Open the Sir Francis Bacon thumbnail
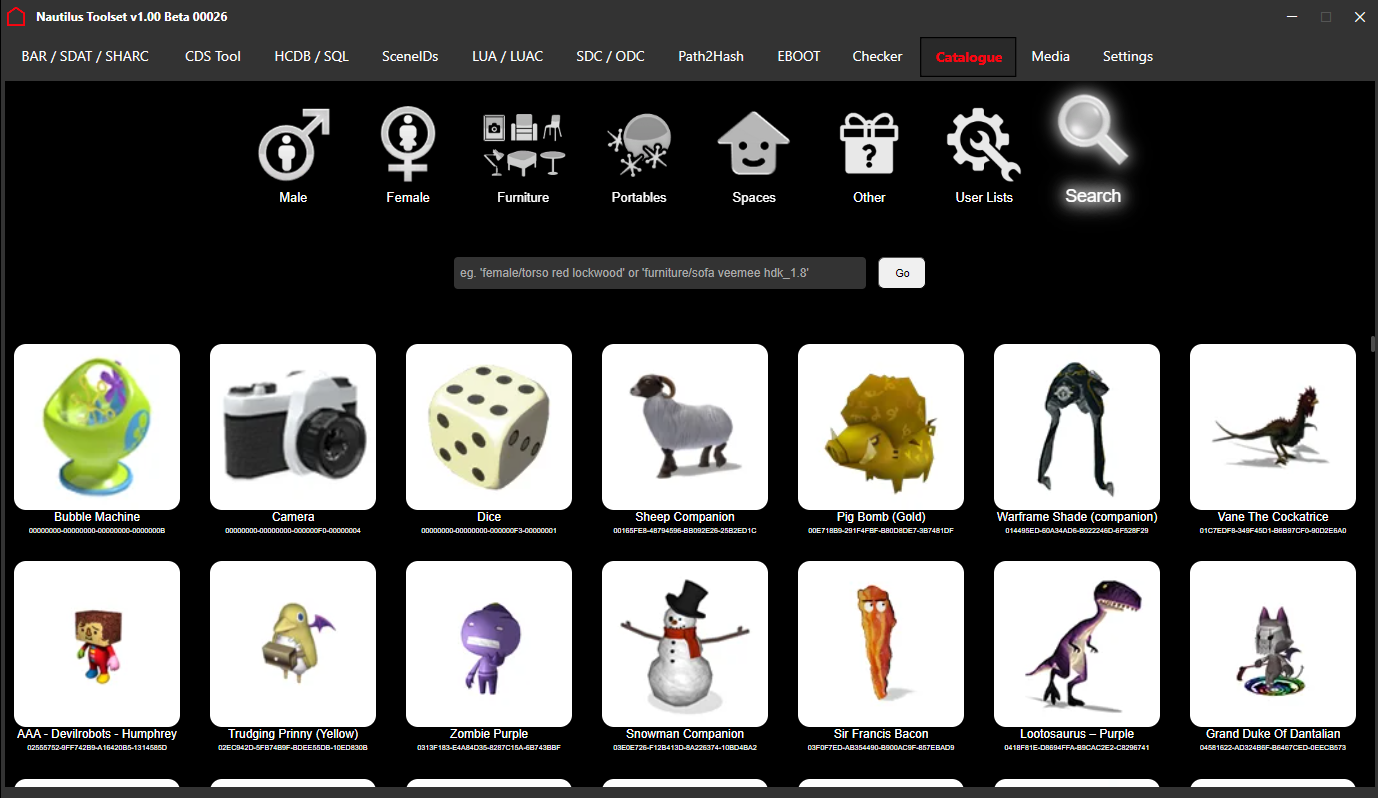 pos(881,644)
